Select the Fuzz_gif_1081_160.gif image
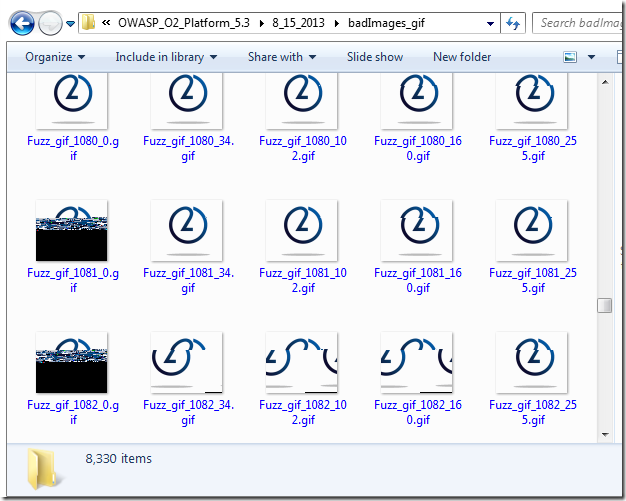626x501 pixels. tap(416, 231)
